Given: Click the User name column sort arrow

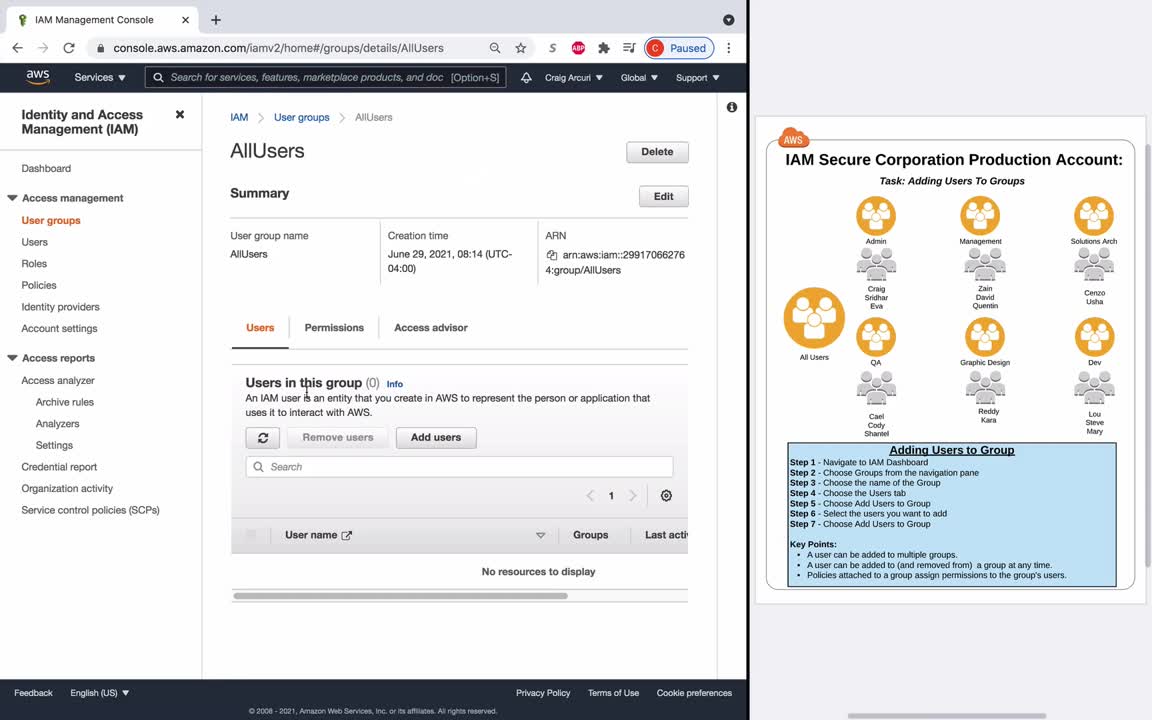Looking at the screenshot, I should (541, 536).
